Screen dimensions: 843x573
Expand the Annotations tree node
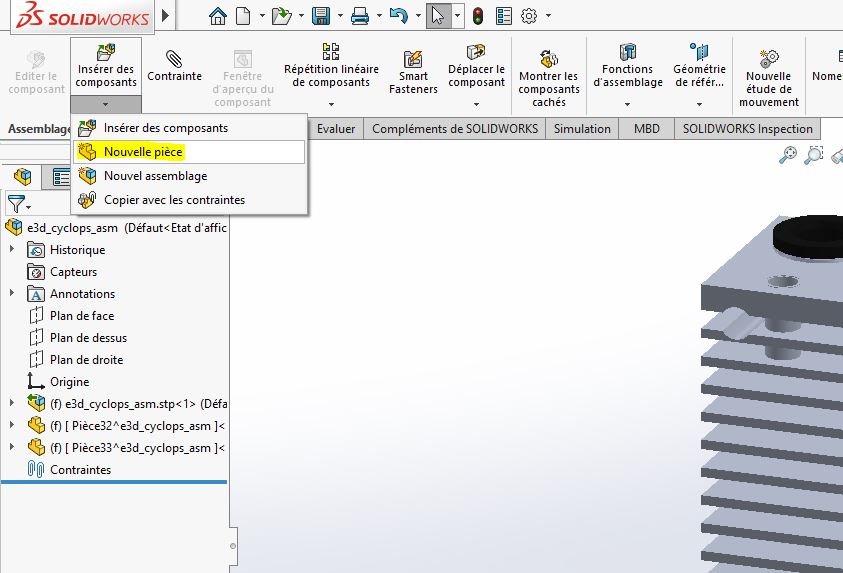pyautogui.click(x=12, y=293)
